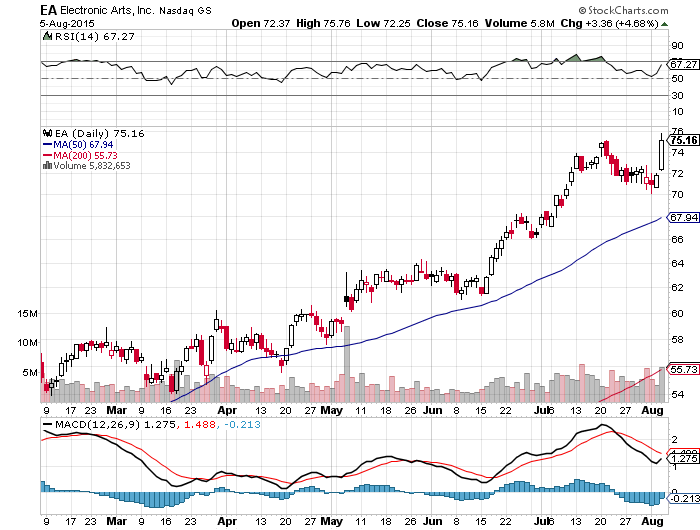
Task: Click the Open 72.37 value
Action: click(261, 23)
